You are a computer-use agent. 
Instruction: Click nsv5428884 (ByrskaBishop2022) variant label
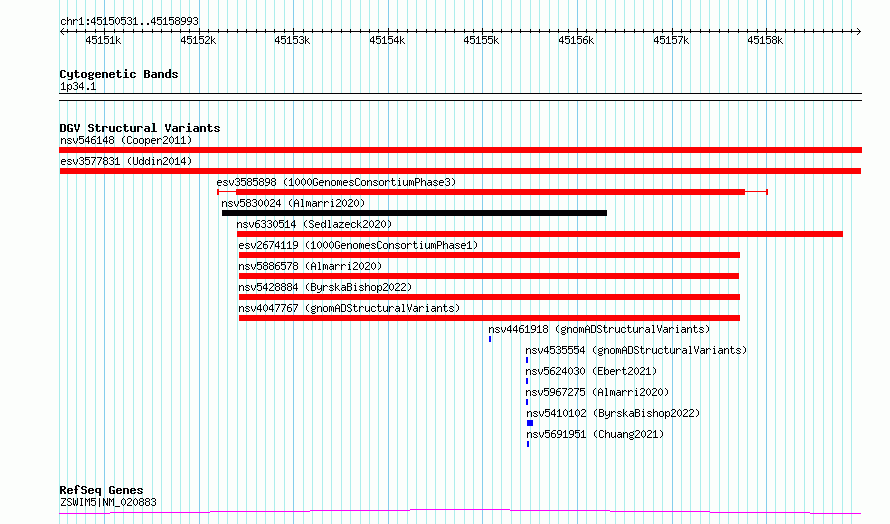(x=325, y=287)
